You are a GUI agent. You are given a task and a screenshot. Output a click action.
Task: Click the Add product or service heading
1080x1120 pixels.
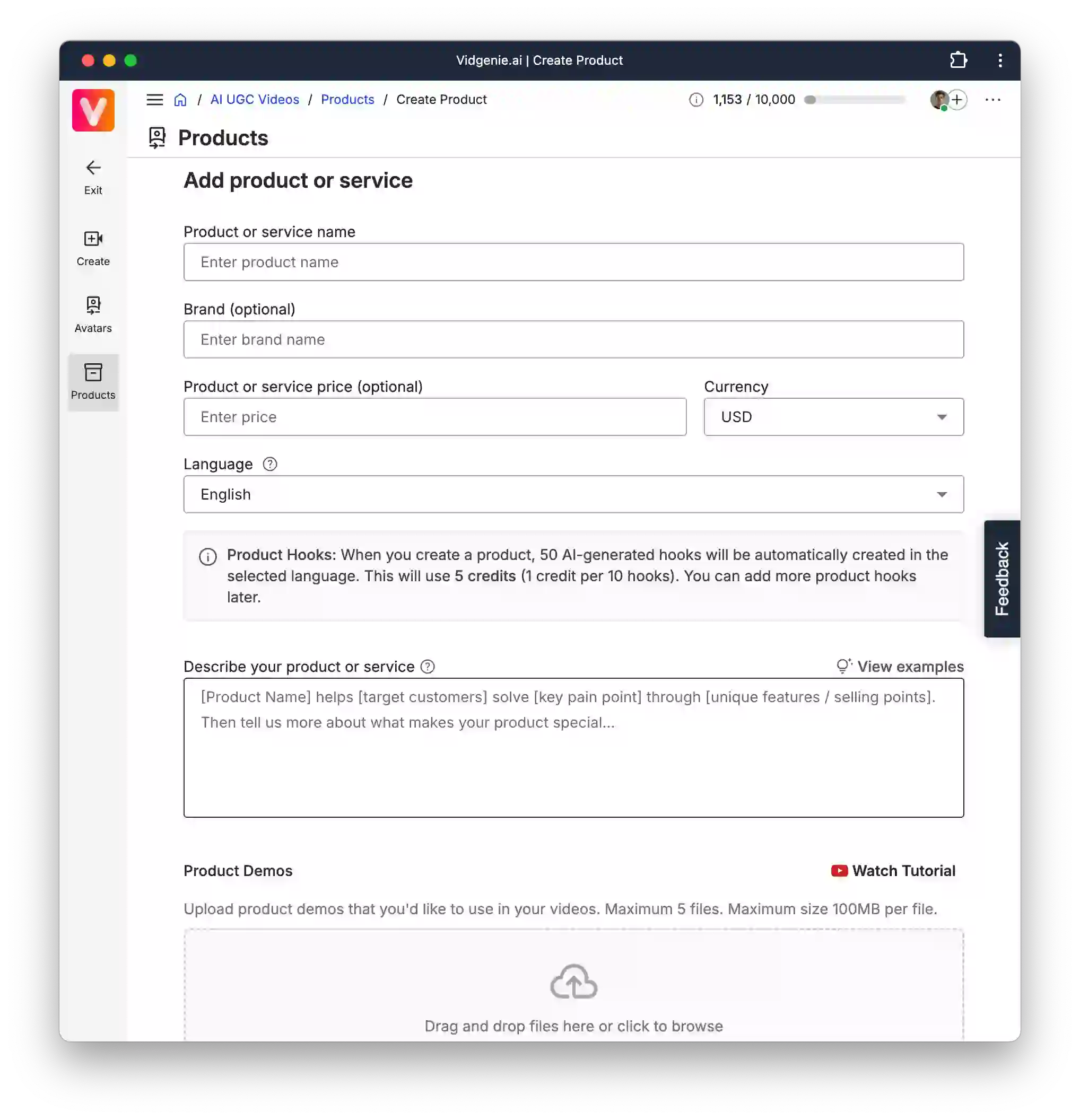coord(298,181)
